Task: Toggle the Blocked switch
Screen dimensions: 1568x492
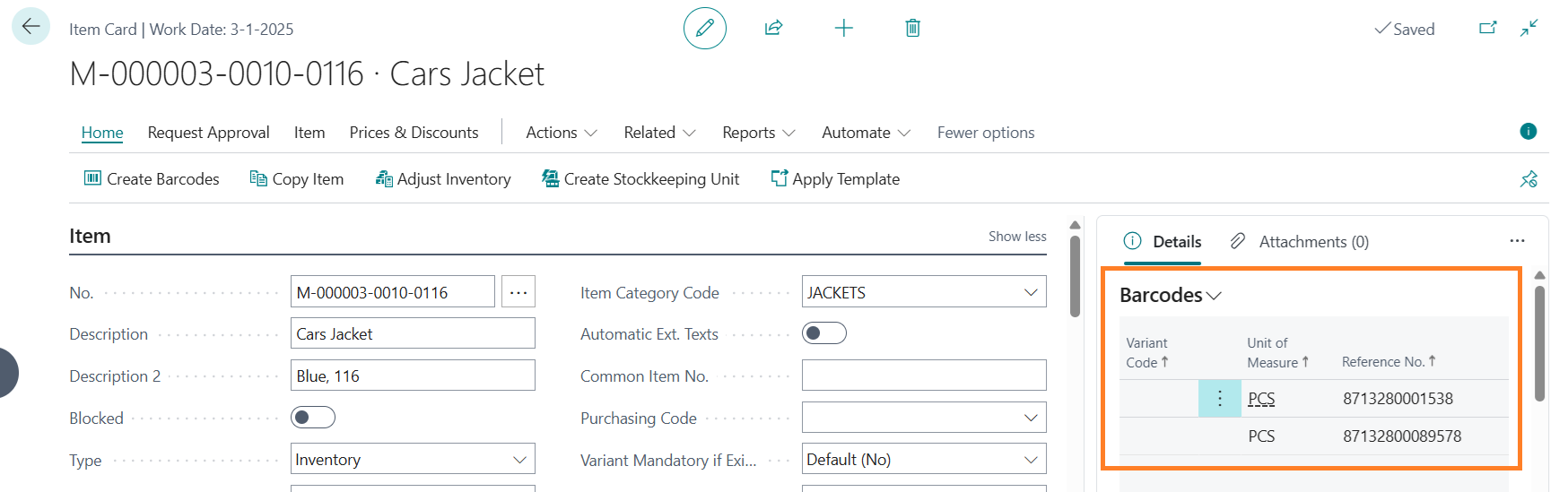Action: (313, 418)
